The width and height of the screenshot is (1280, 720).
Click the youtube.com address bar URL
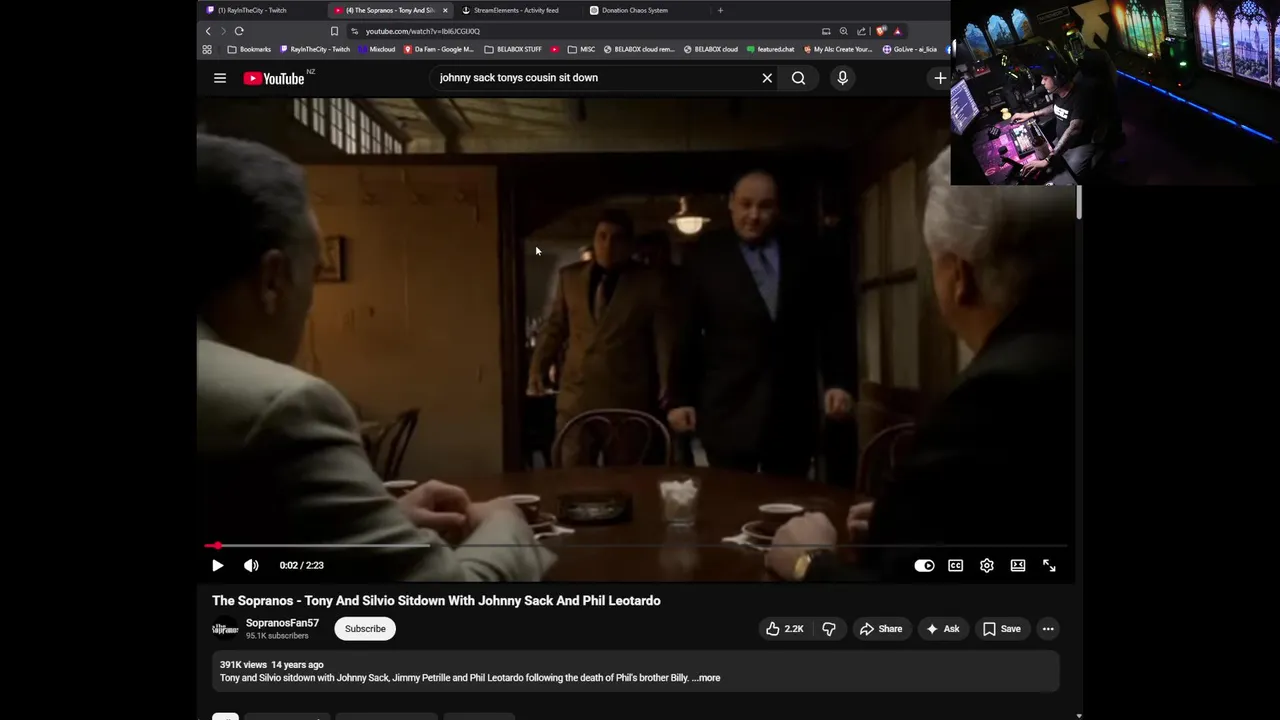pos(423,31)
